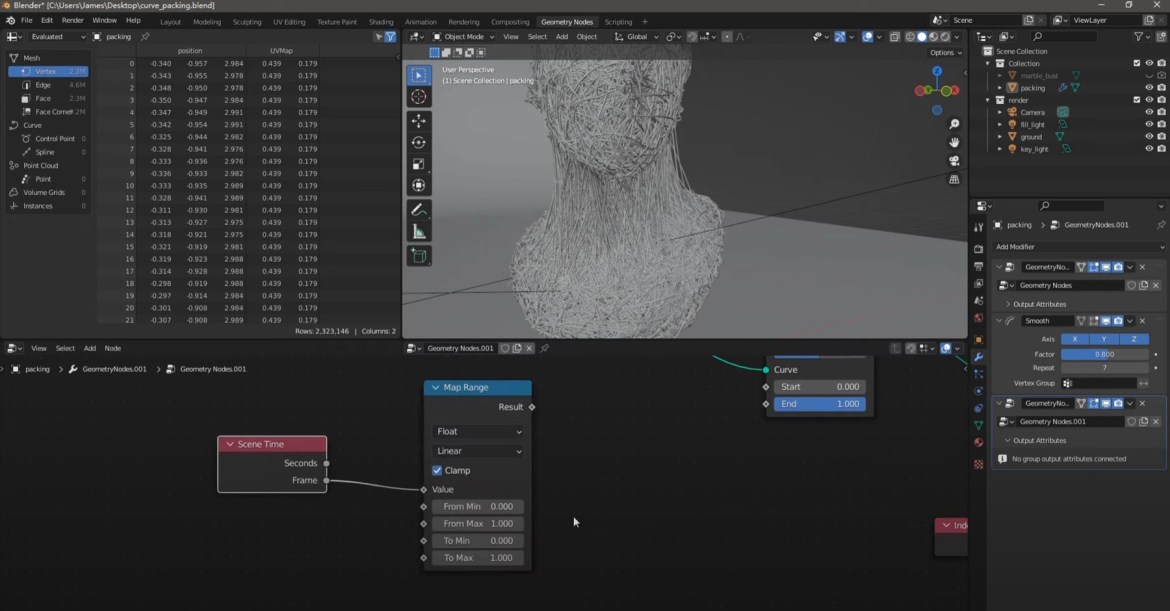
Task: Activate the Cursor tool in viewport
Action: [418, 97]
